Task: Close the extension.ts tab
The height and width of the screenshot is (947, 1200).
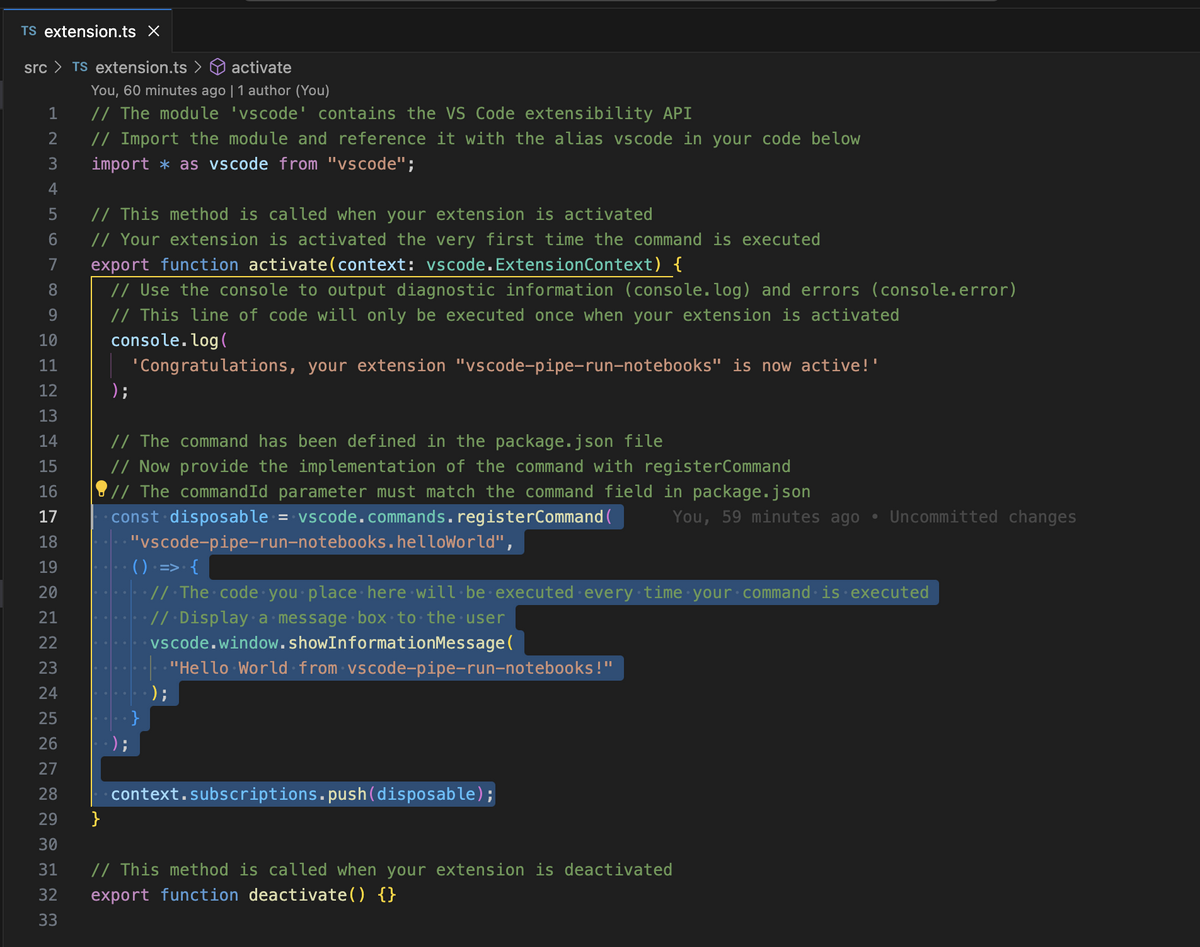Action: (153, 31)
